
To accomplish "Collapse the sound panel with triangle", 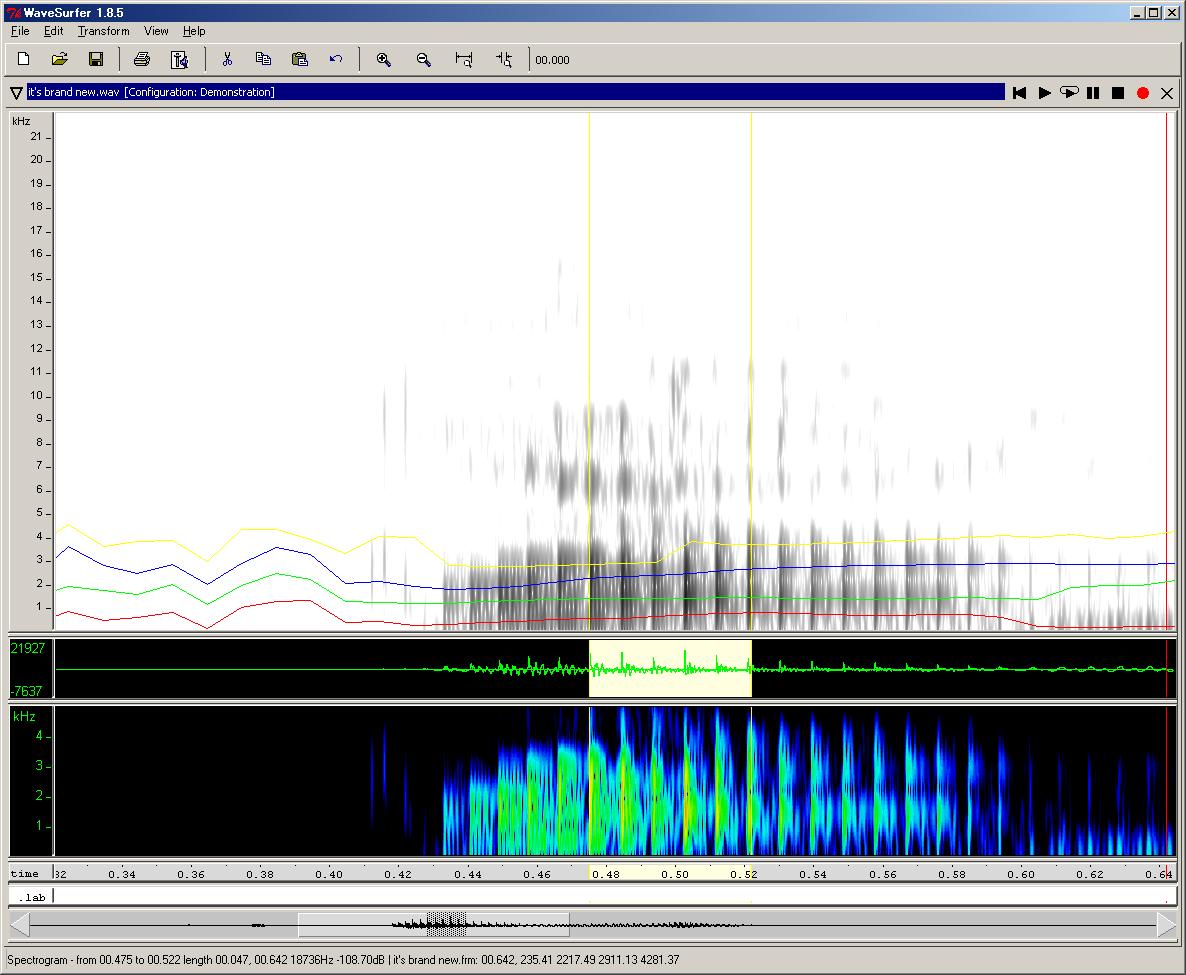I will (x=16, y=93).
